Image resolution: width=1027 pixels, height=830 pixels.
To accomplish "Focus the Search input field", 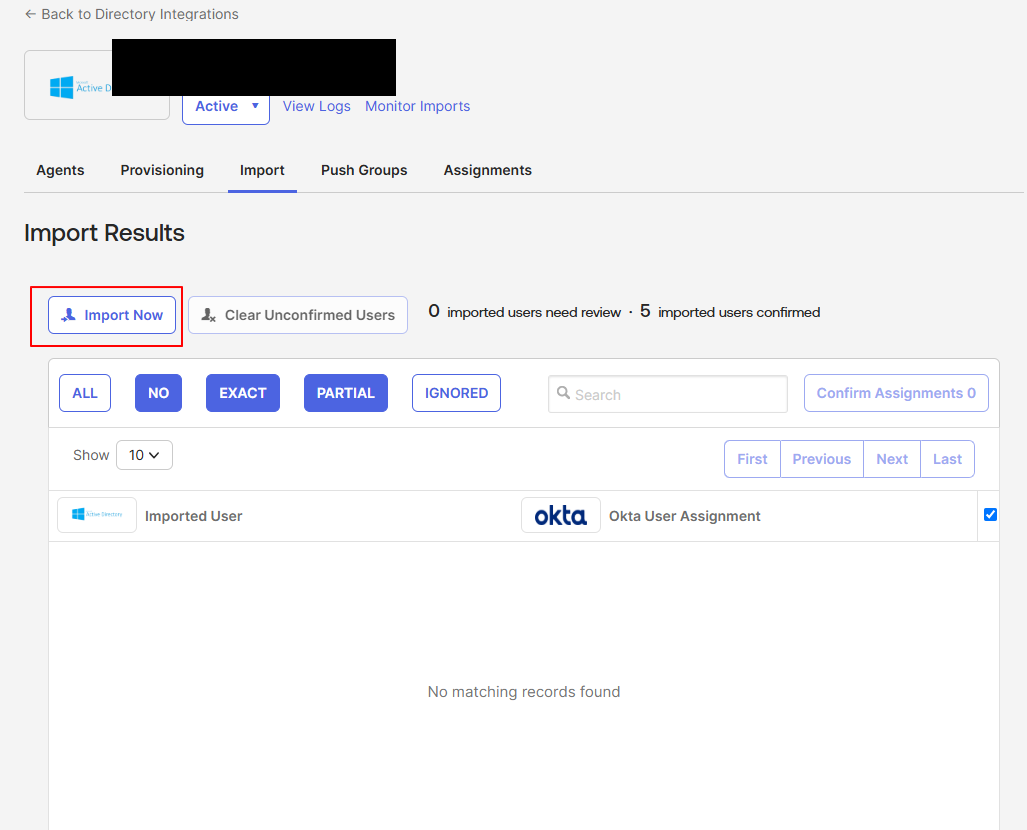I will [668, 394].
